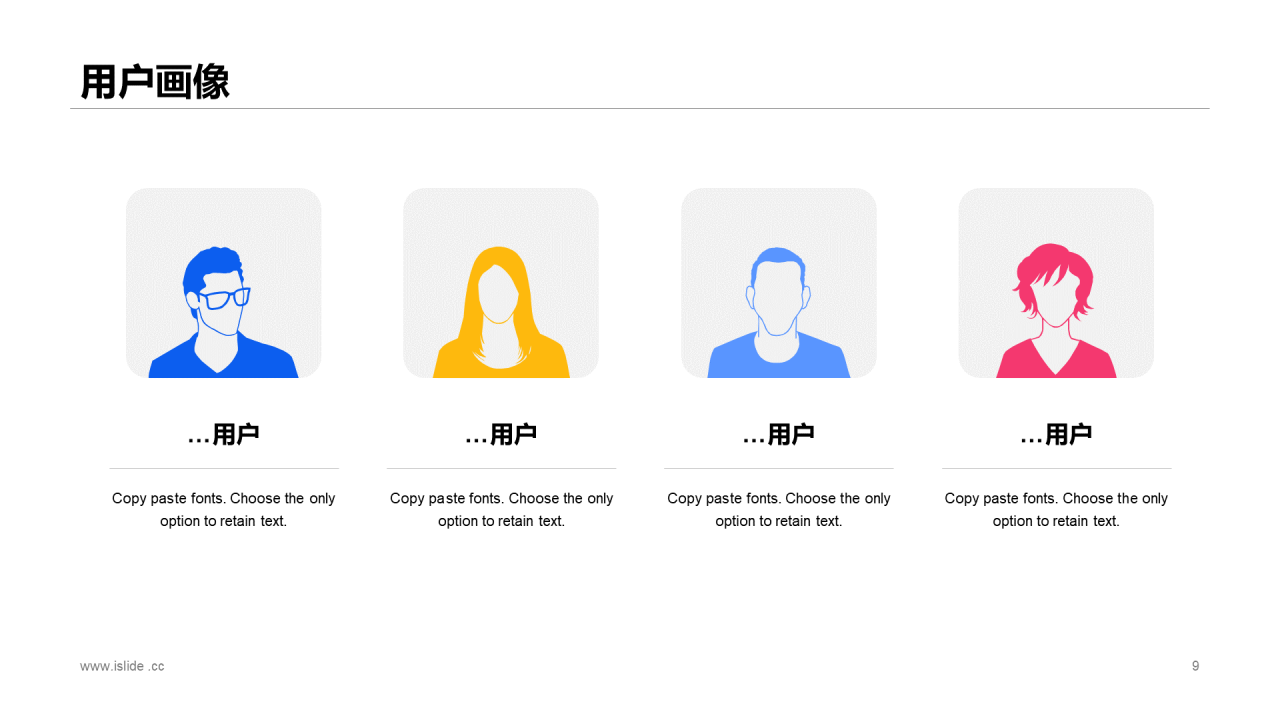The image size is (1280, 720).
Task: Select gray rounded card behind yellow avatar
Action: click(x=501, y=283)
